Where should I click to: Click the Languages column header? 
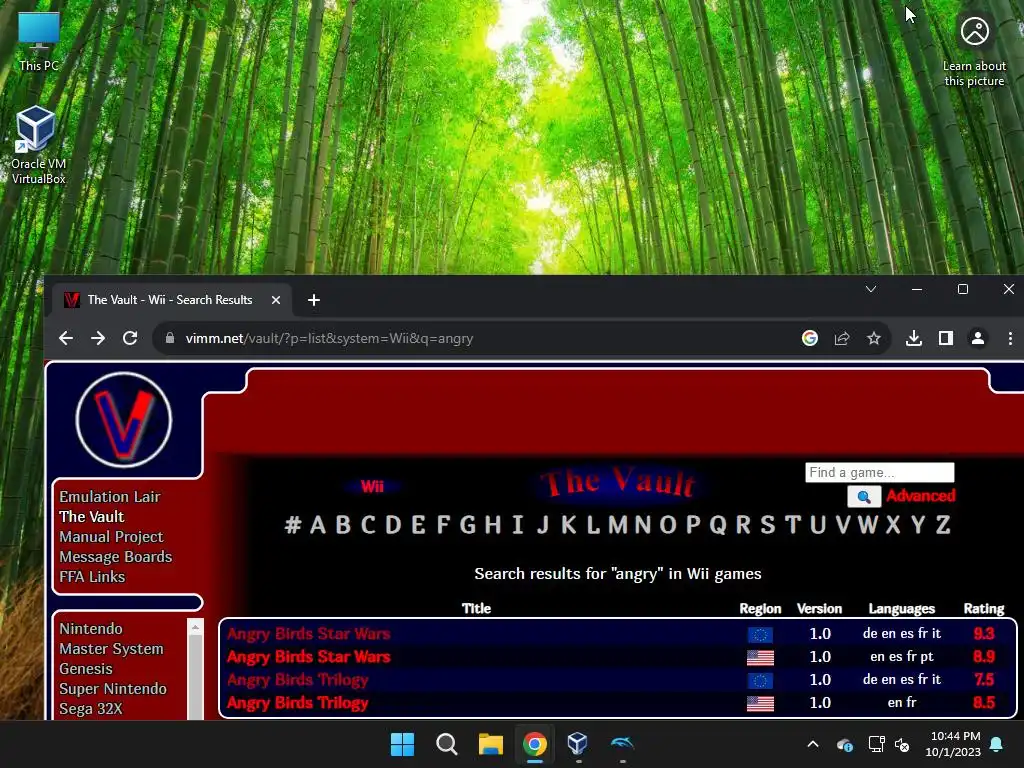click(x=901, y=609)
